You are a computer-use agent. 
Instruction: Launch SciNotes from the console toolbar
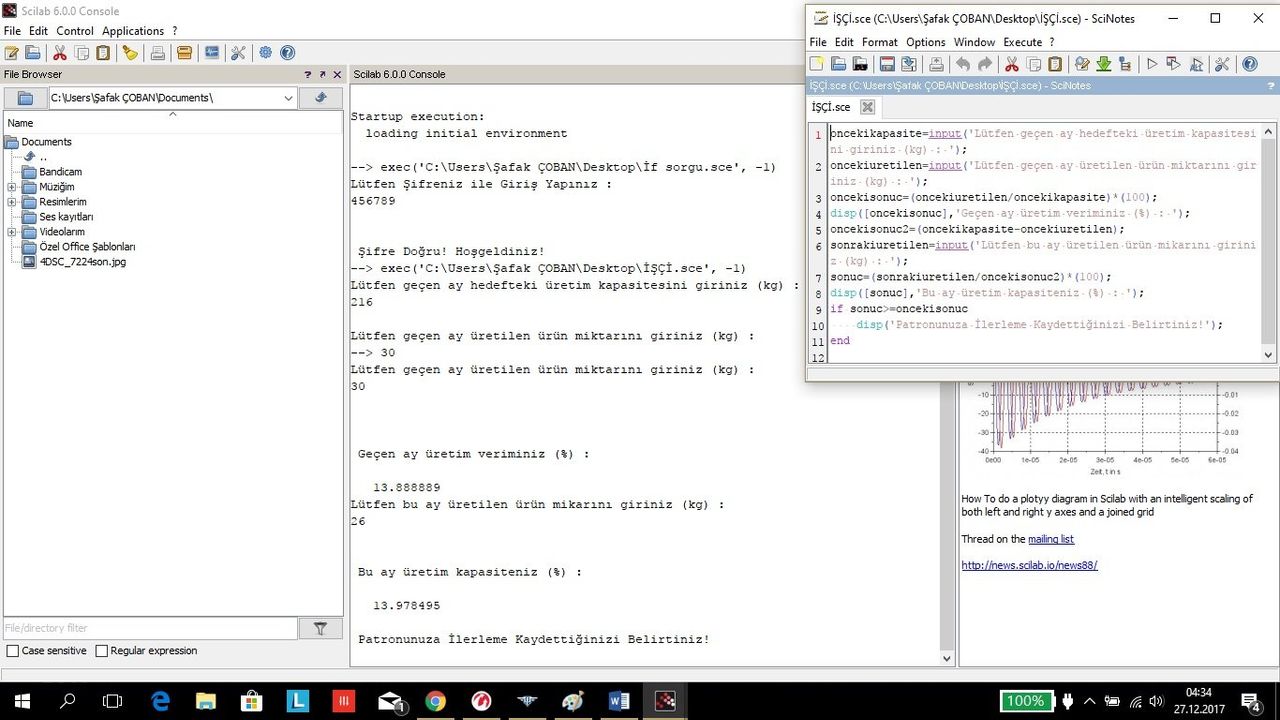tap(11, 53)
